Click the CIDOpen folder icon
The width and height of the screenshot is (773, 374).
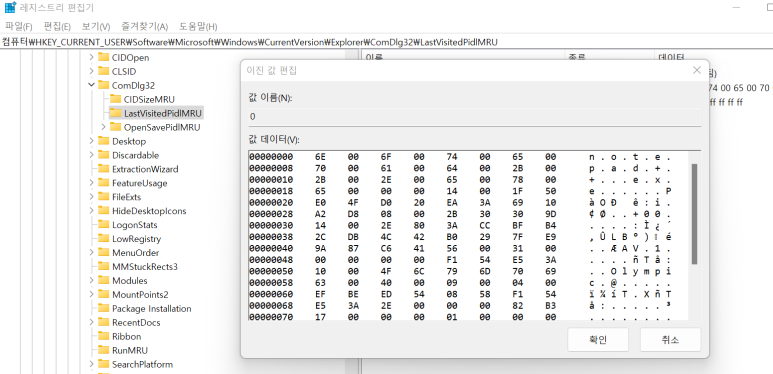(103, 57)
